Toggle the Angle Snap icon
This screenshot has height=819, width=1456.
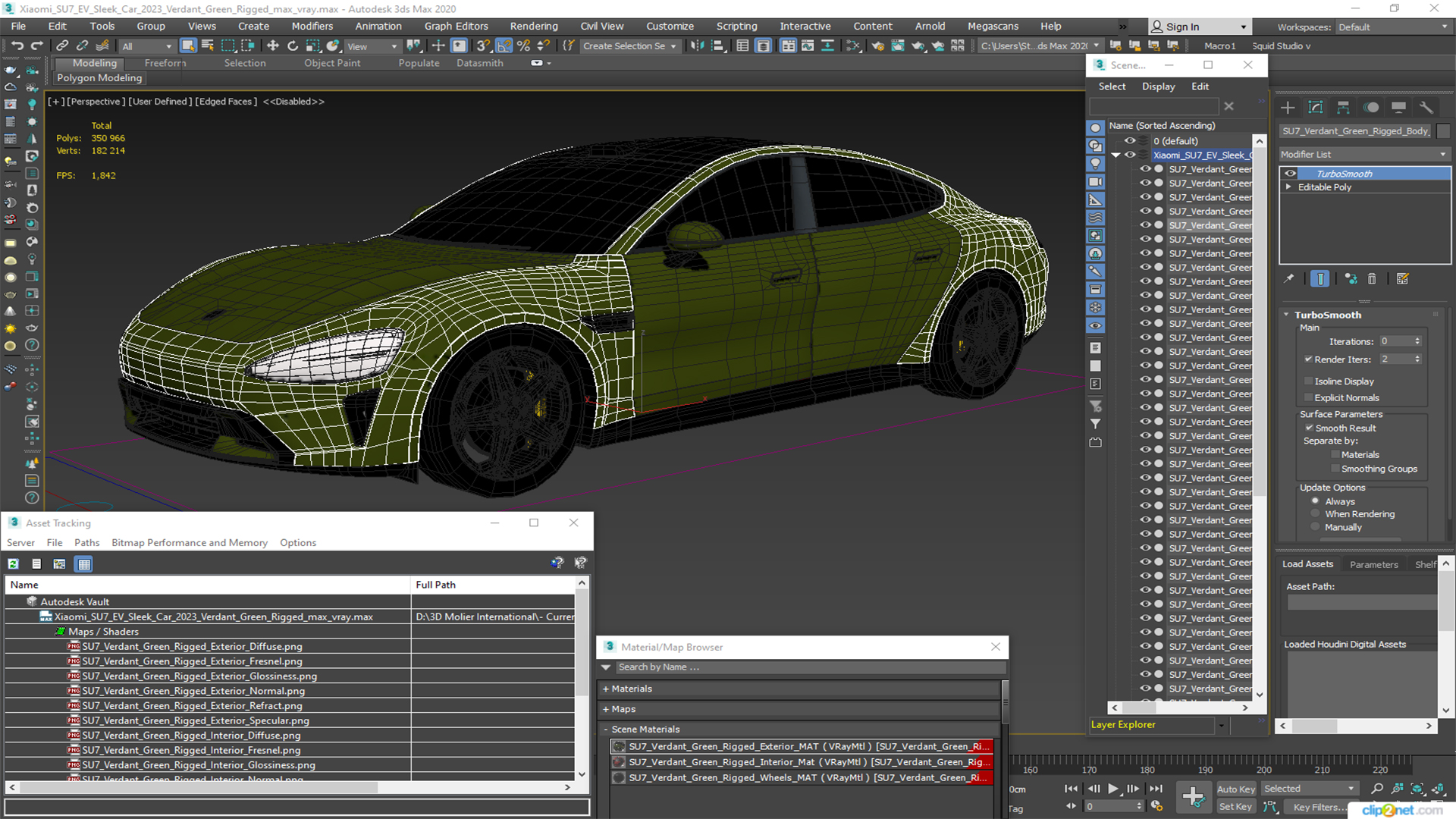point(504,45)
